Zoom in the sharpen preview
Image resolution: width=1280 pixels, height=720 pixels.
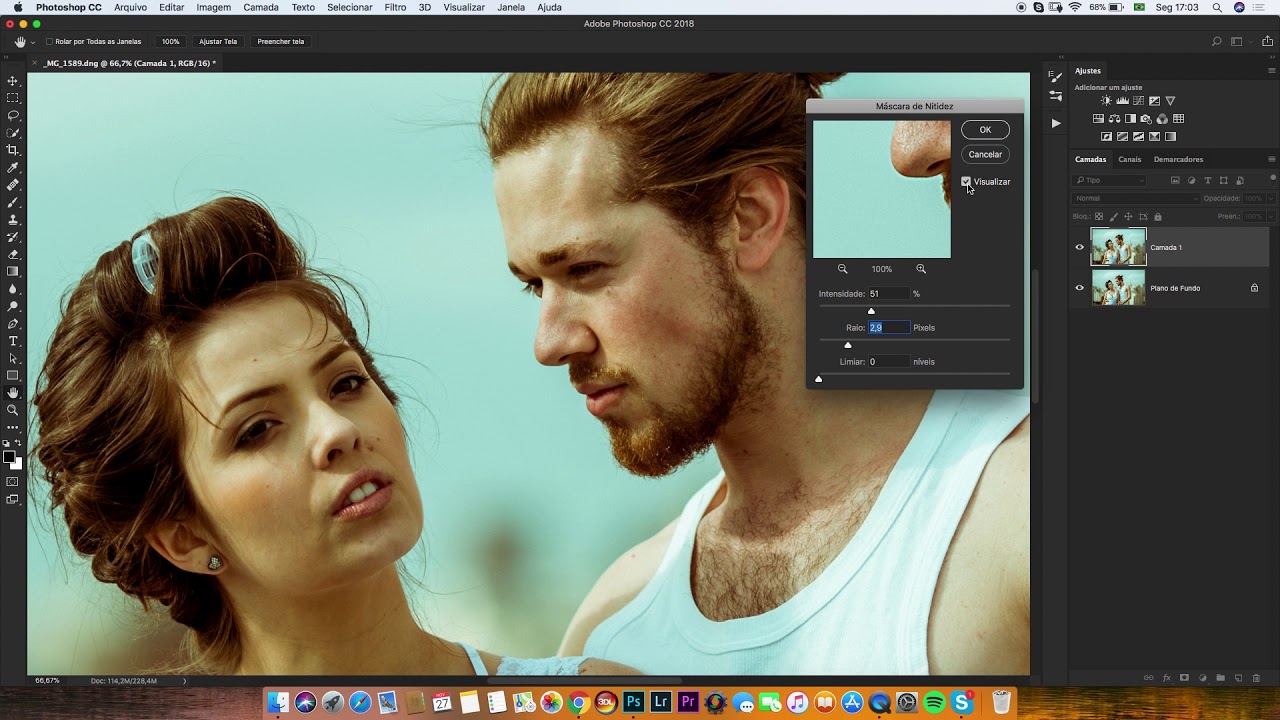[x=921, y=269]
